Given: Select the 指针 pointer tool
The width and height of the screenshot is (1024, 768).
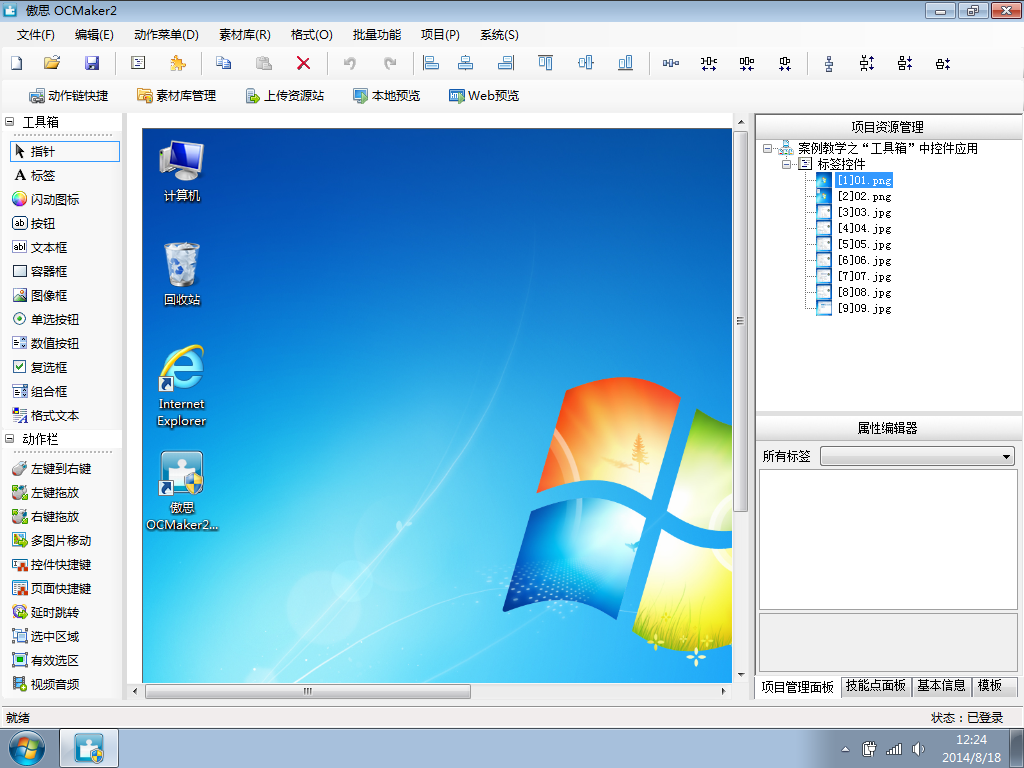Looking at the screenshot, I should (x=65, y=152).
